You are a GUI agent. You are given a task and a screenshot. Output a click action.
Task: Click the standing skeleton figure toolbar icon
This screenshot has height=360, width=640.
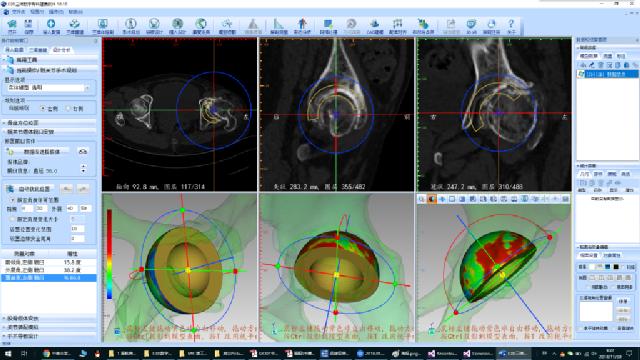click(x=131, y=26)
